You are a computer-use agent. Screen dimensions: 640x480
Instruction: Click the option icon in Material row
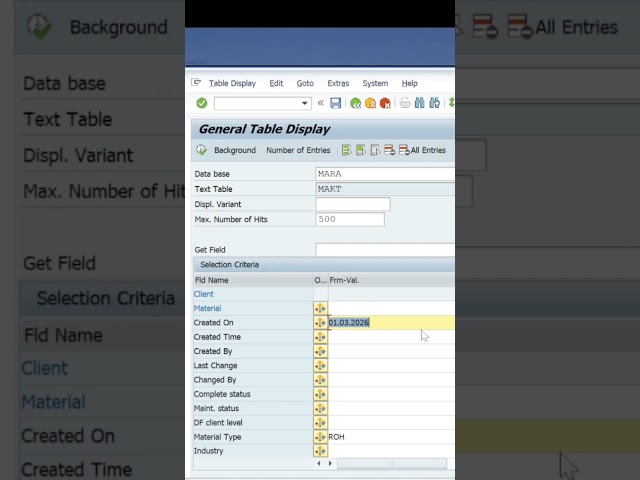320,308
